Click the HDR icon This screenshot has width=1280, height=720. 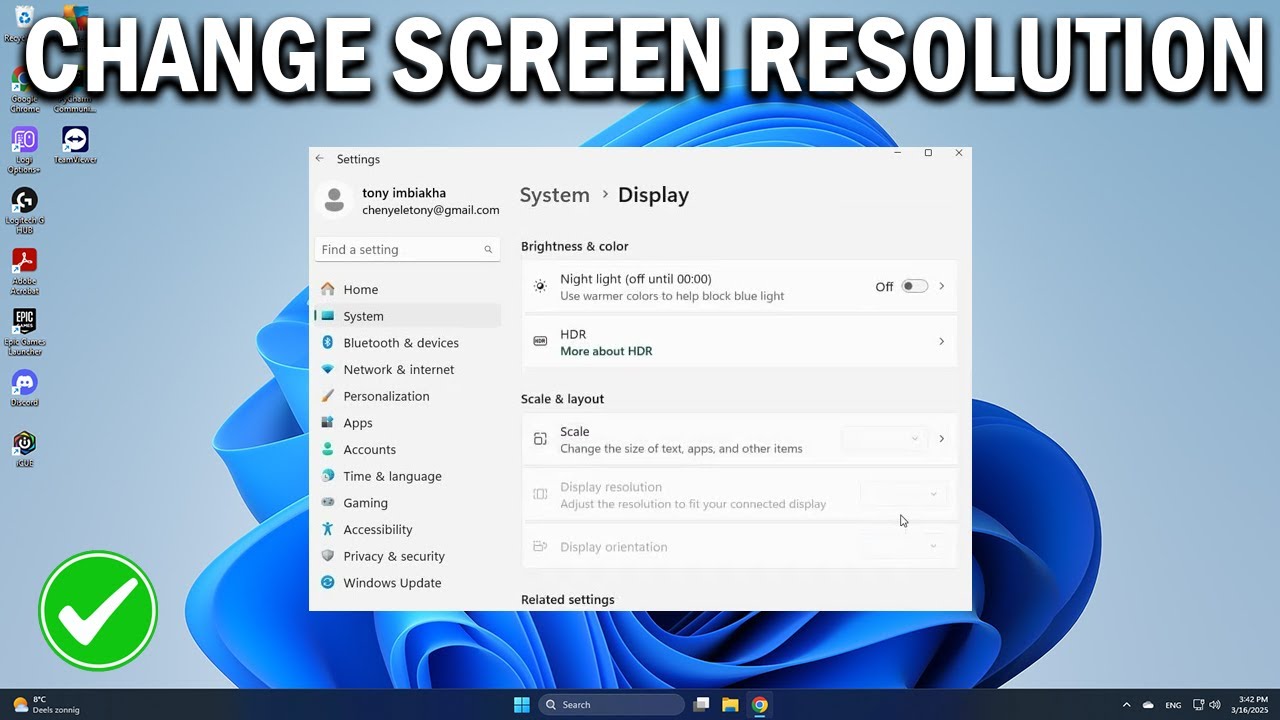pos(540,342)
